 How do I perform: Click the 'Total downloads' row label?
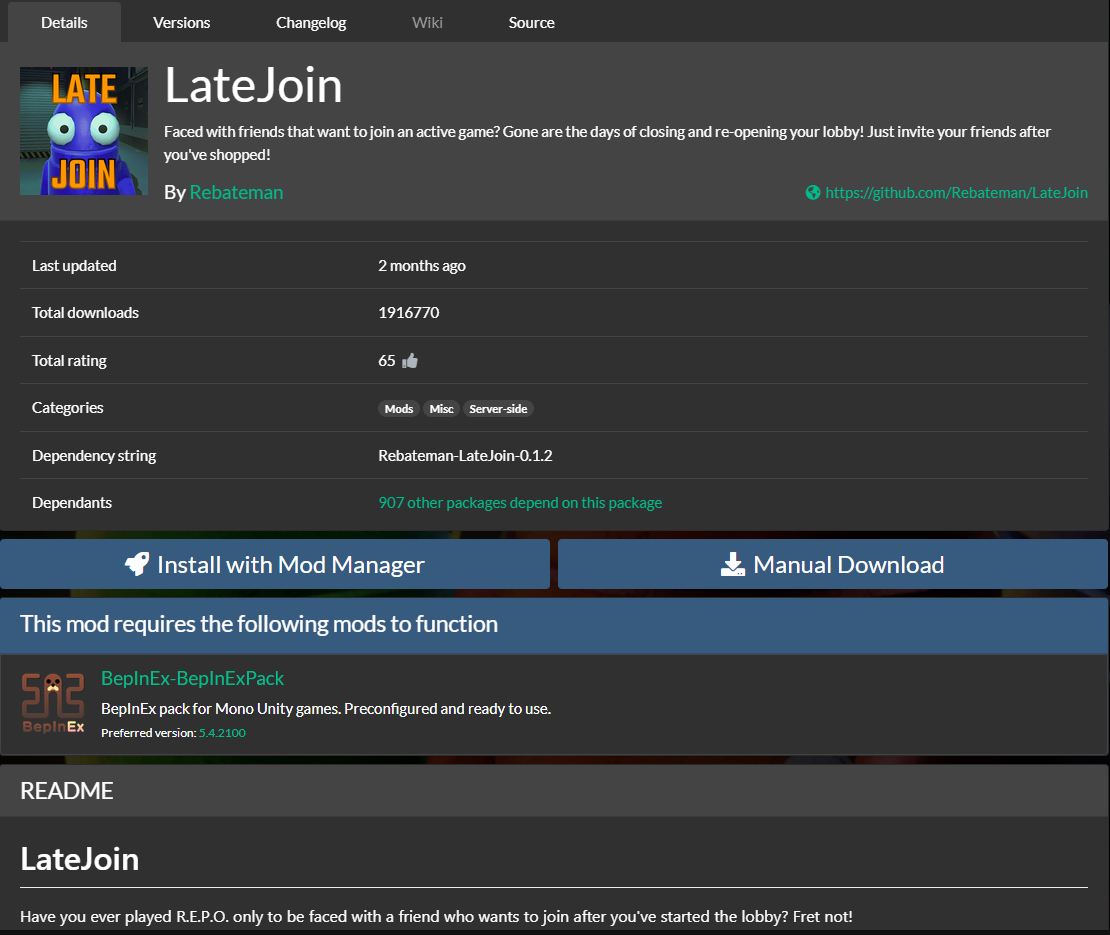click(x=85, y=313)
